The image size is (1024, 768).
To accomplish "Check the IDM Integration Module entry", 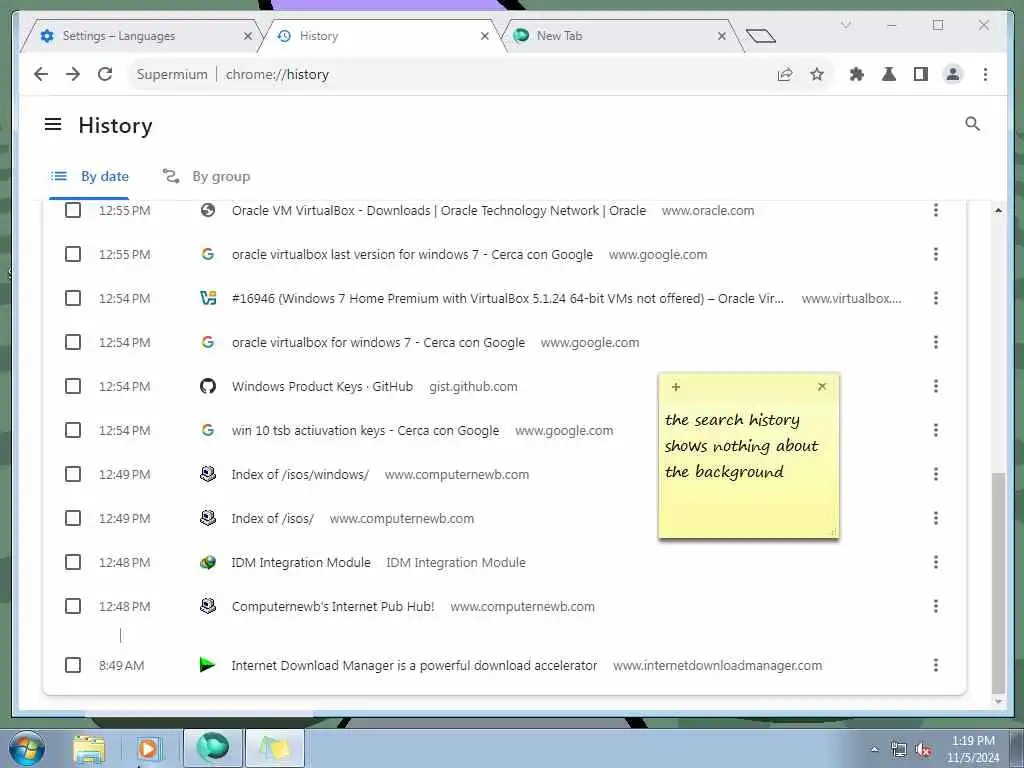I will click(73, 562).
